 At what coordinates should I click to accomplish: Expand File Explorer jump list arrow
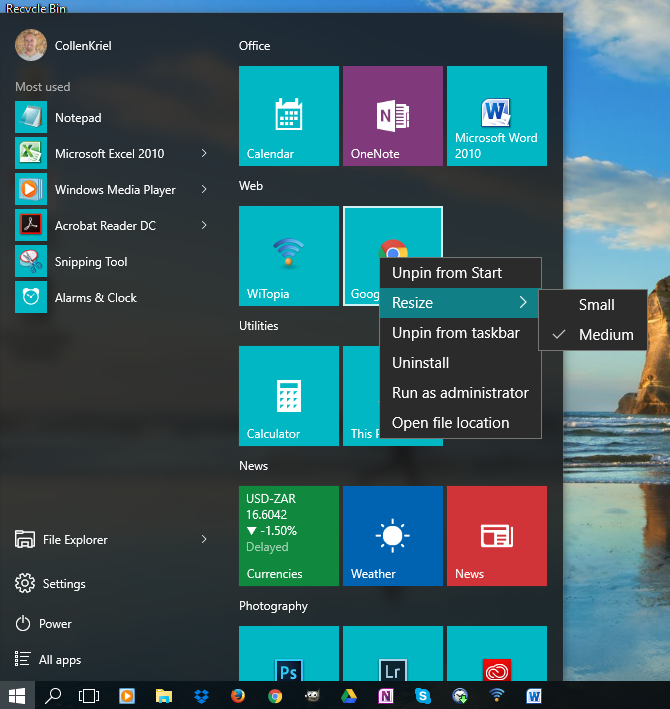[x=204, y=539]
